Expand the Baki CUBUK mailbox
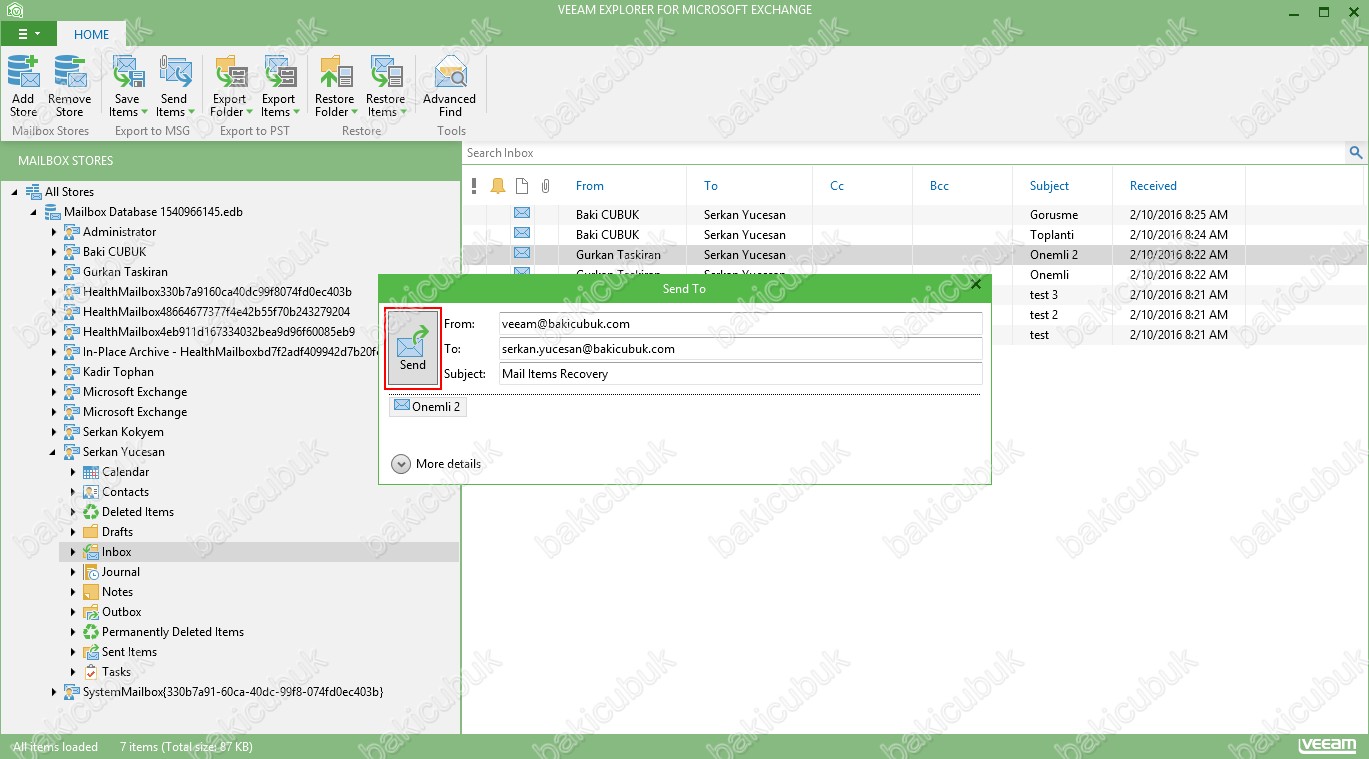1369x759 pixels. click(x=54, y=252)
